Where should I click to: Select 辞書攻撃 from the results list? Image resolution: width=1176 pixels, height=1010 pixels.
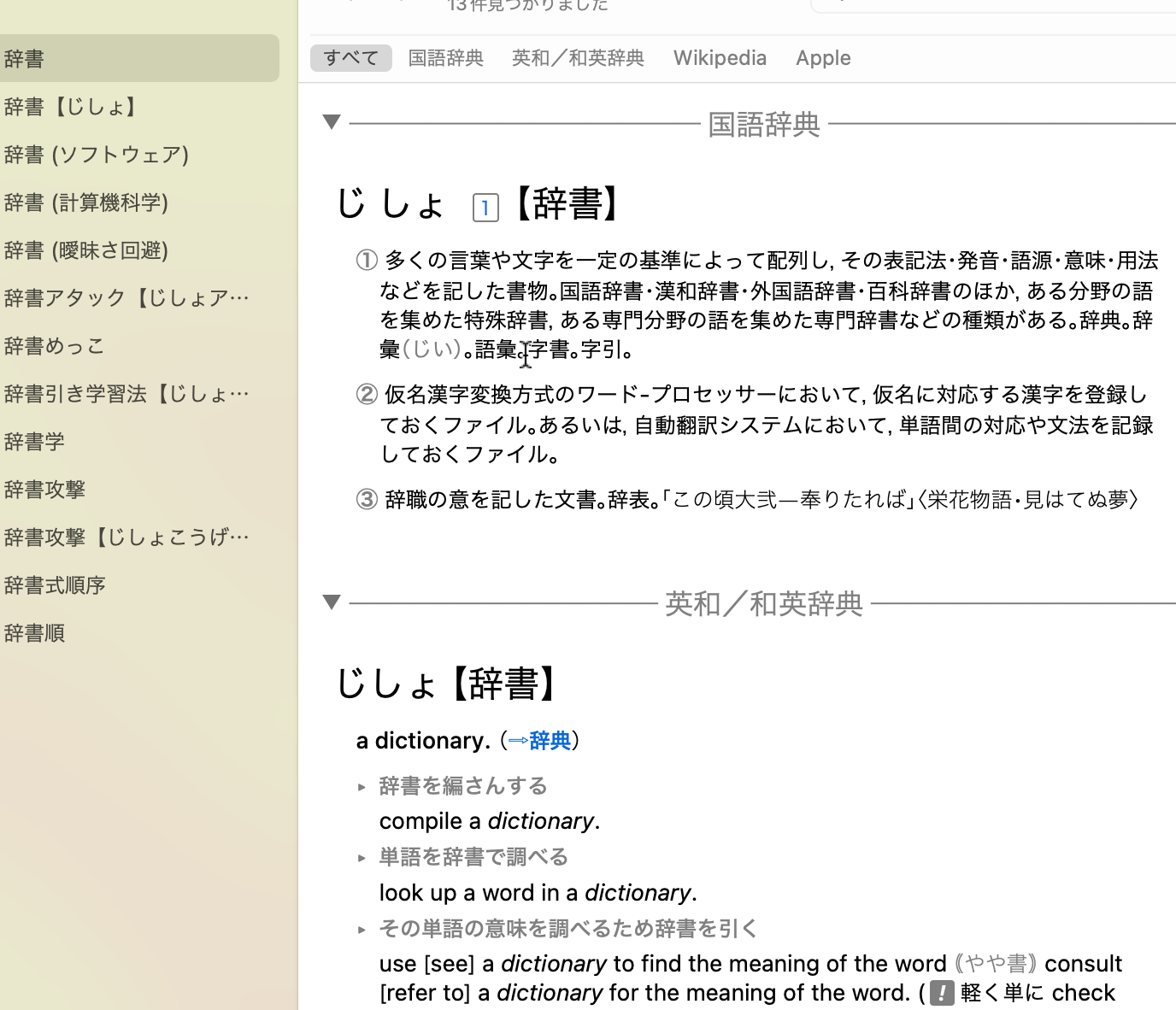pyautogui.click(x=44, y=489)
